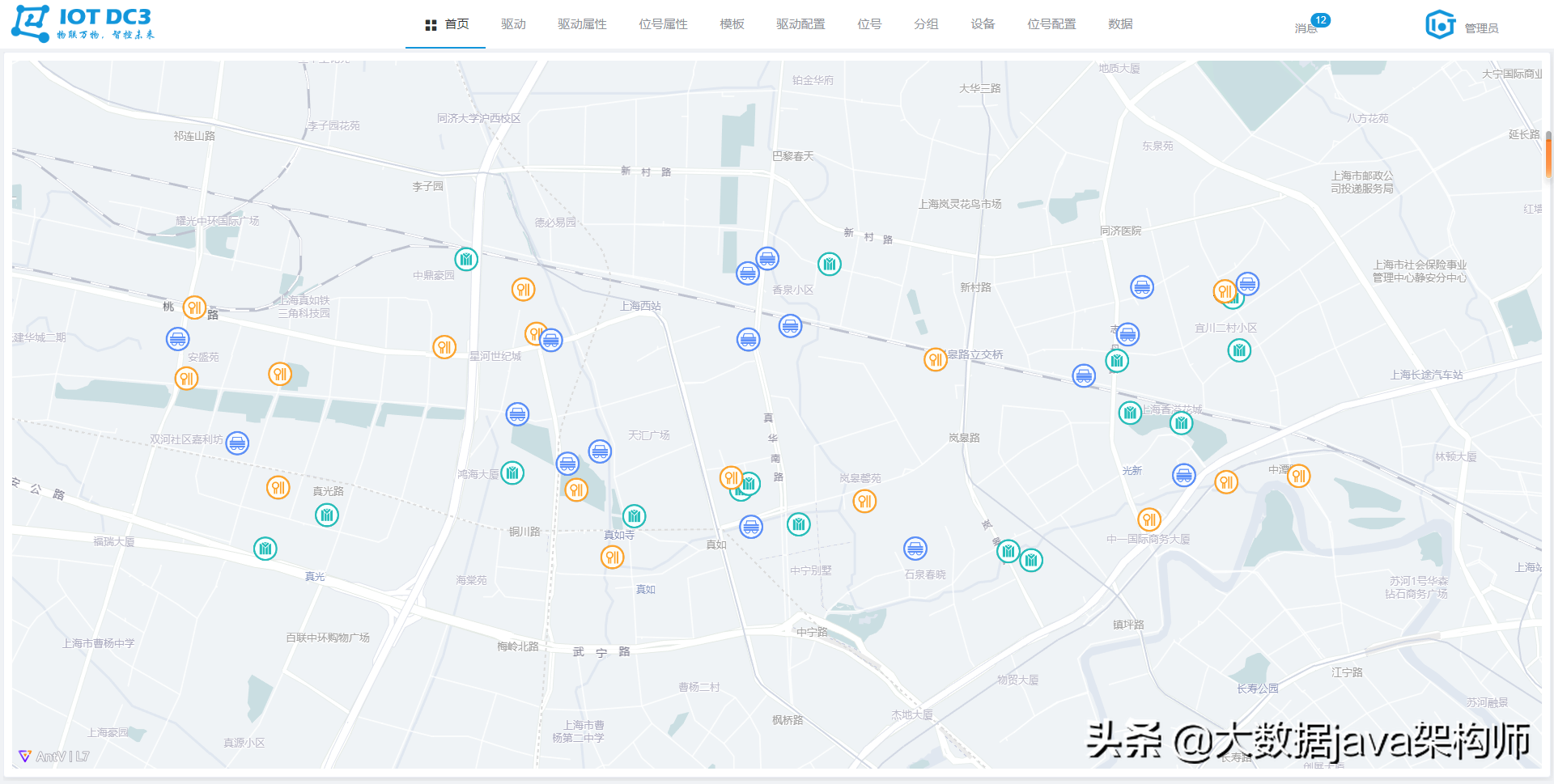
Task: Click the 上海岚灵花鸟市场 map label
Action: tap(960, 204)
